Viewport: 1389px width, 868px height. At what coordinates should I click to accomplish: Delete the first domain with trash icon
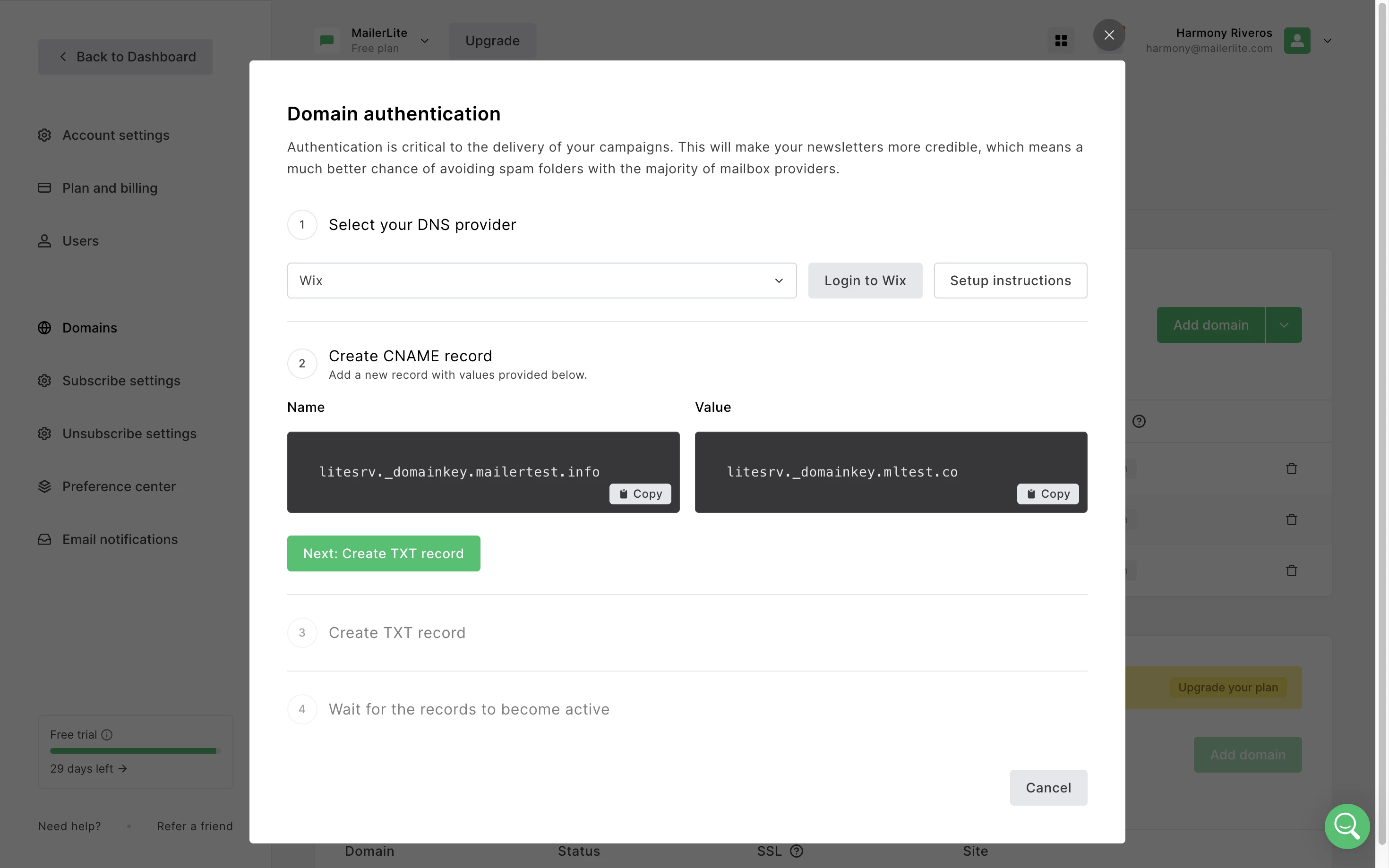(x=1291, y=468)
